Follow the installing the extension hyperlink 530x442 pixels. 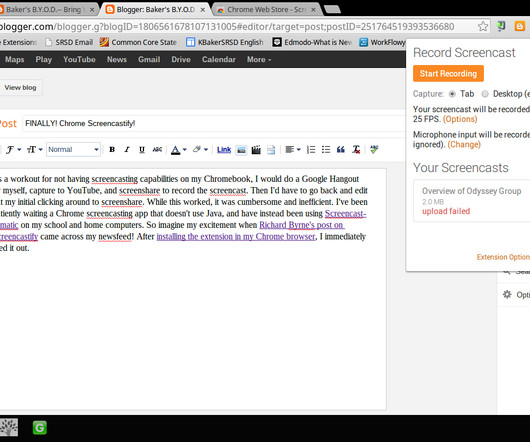(236, 237)
